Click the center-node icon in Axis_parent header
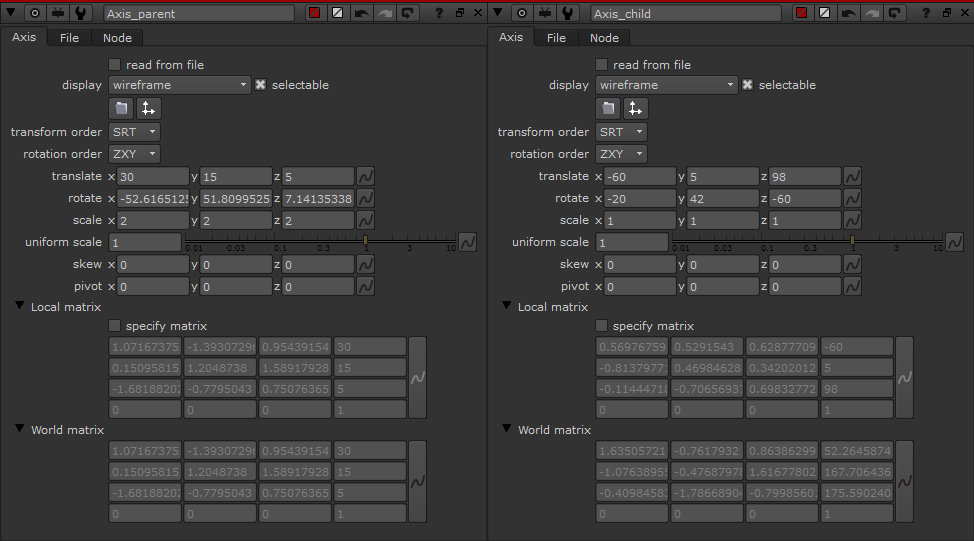Viewport: 974px width, 541px height. 35,13
